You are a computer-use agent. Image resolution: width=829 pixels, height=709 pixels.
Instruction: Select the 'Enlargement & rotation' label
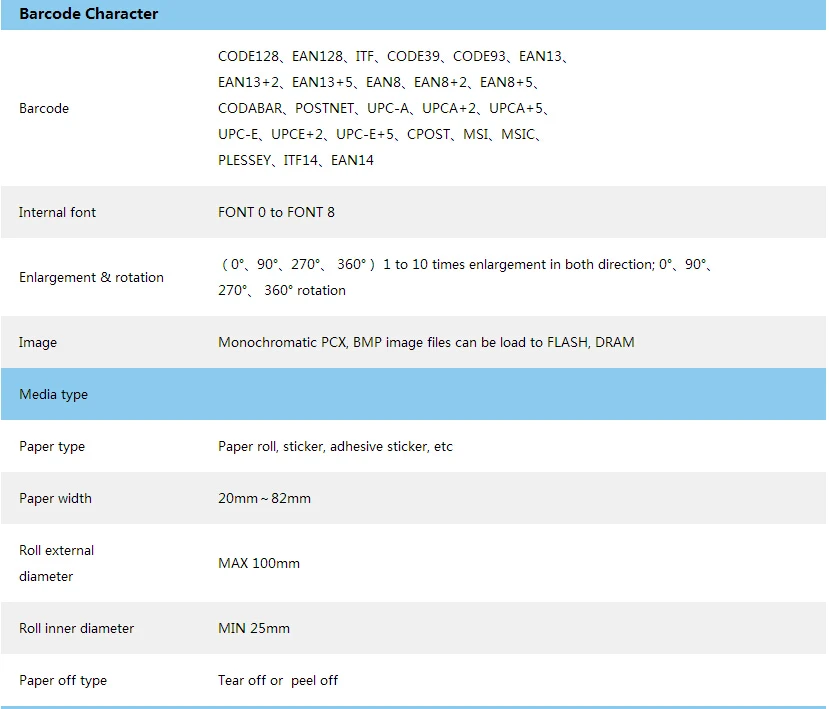pyautogui.click(x=91, y=277)
